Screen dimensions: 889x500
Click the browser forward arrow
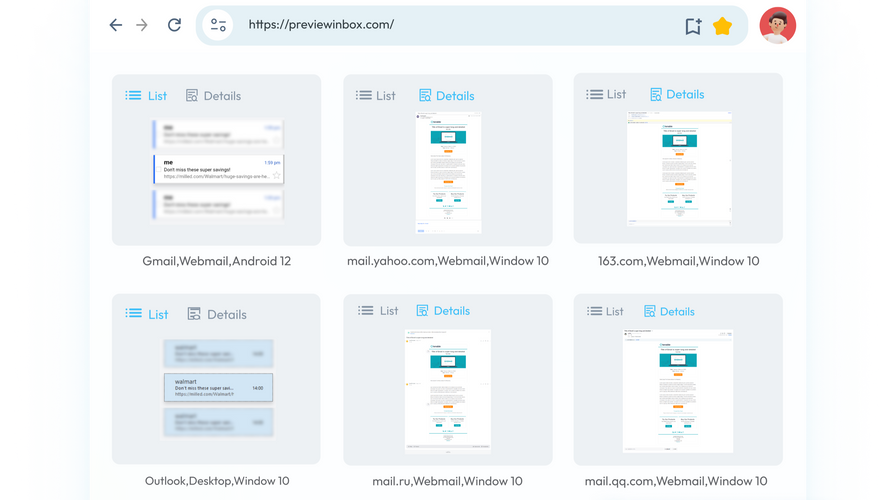pyautogui.click(x=142, y=25)
